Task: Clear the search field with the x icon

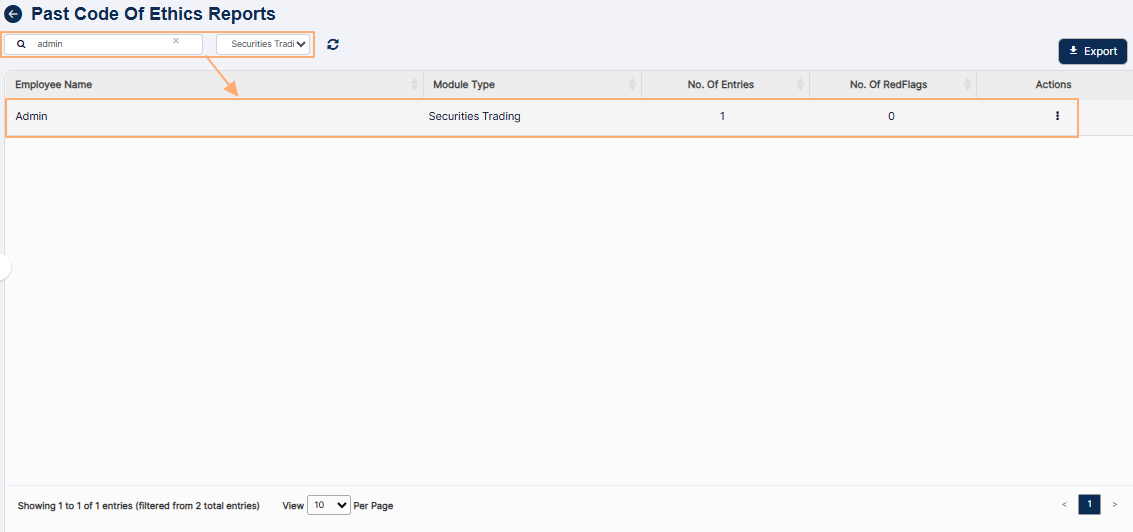Action: (176, 42)
